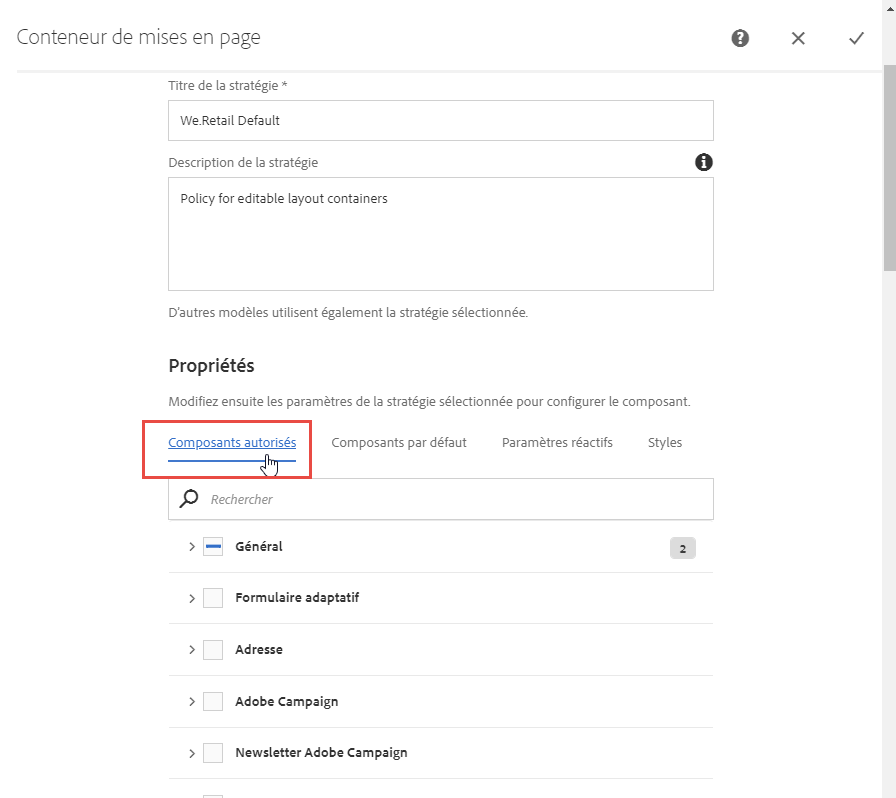Click the magnifying glass search icon
This screenshot has width=896, height=798.
[189, 498]
